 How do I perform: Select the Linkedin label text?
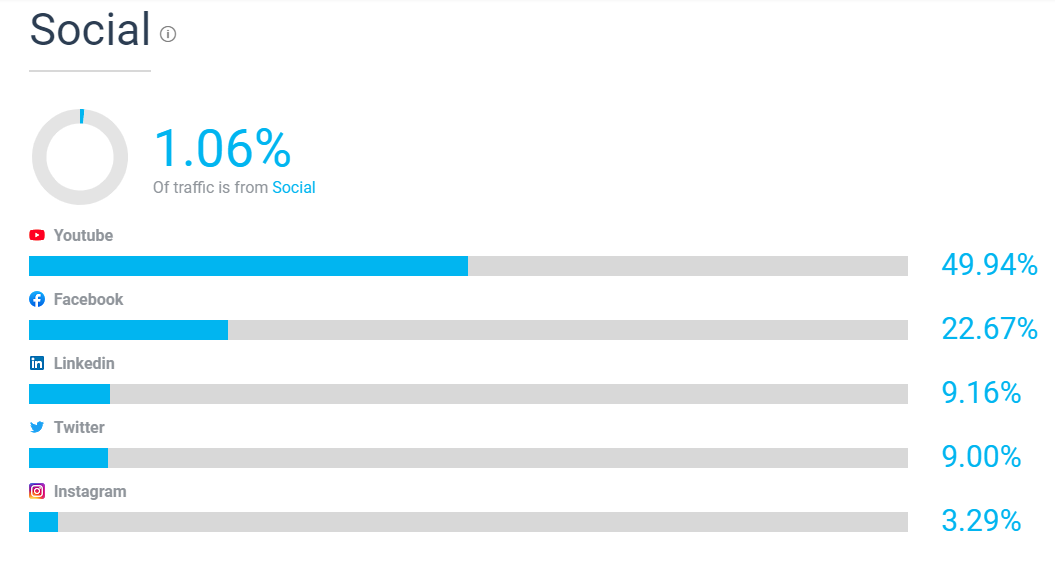[84, 363]
